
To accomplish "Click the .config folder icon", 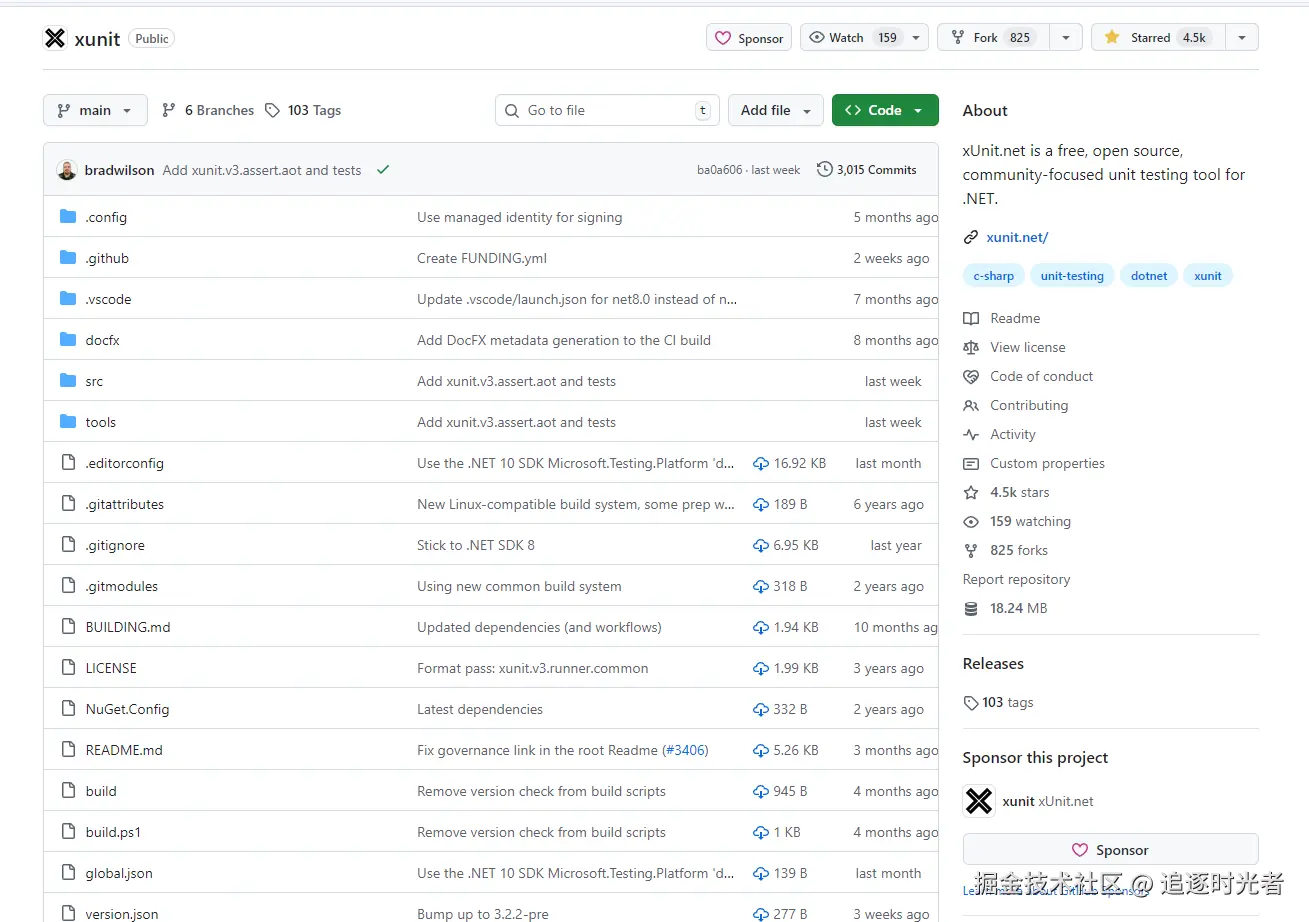I will [68, 217].
